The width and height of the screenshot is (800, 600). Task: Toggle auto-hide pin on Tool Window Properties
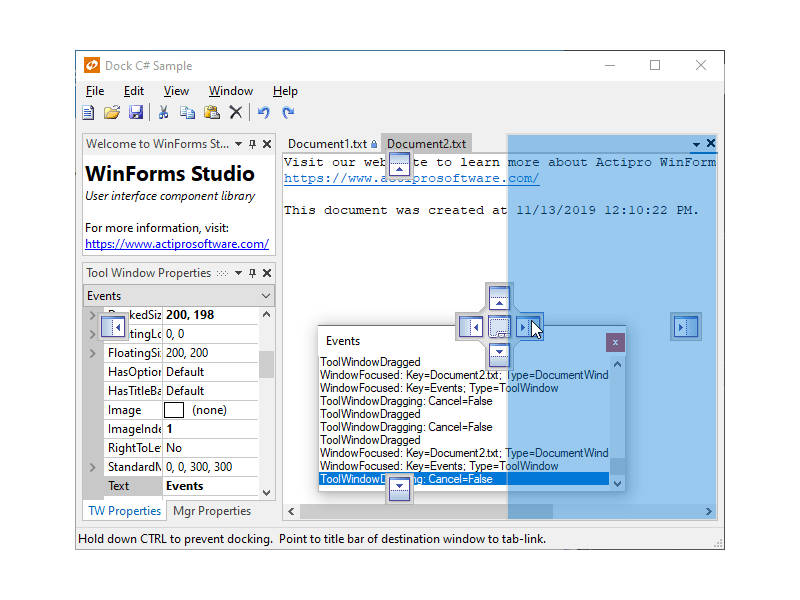click(x=252, y=273)
